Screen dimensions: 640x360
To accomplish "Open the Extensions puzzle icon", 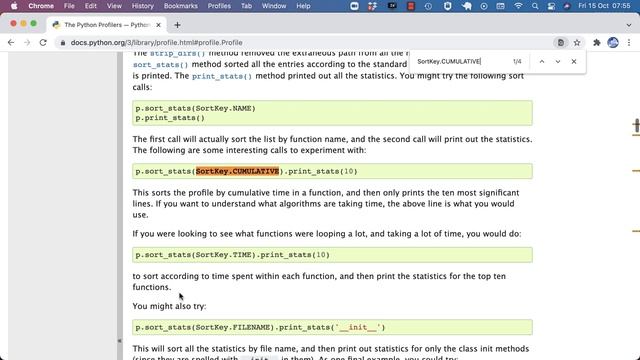I will click(x=597, y=42).
